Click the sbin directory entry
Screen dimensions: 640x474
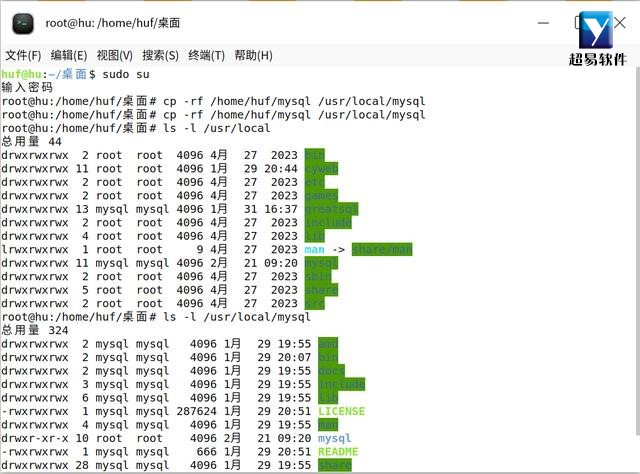318,276
